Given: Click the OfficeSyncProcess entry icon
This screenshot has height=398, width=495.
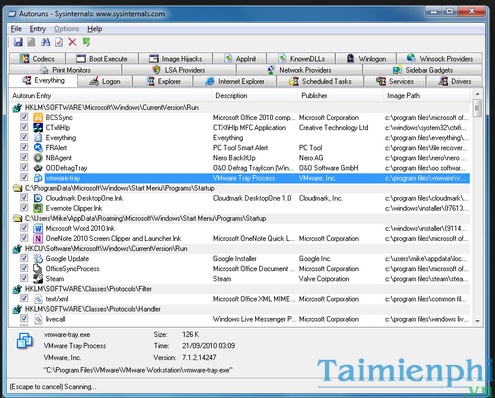Looking at the screenshot, I should pyautogui.click(x=38, y=269).
